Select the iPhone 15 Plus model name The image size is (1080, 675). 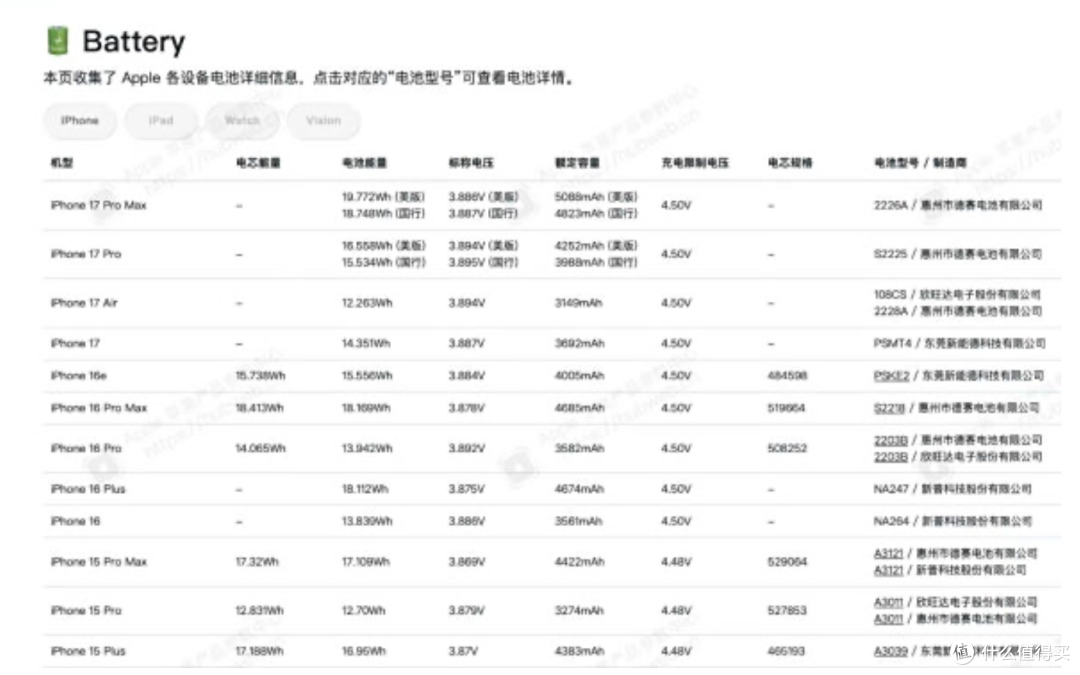tap(88, 651)
